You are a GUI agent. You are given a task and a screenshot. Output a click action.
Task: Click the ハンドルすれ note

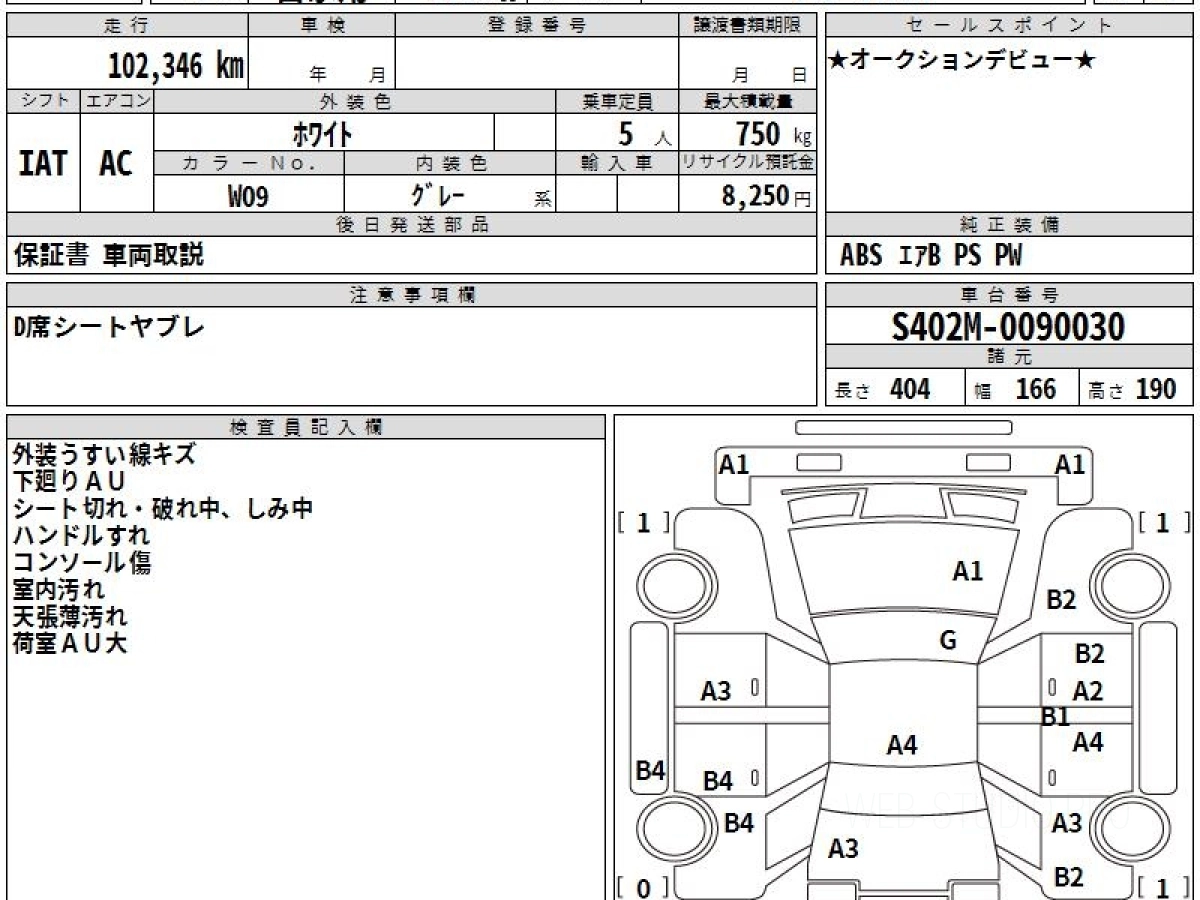[82, 536]
